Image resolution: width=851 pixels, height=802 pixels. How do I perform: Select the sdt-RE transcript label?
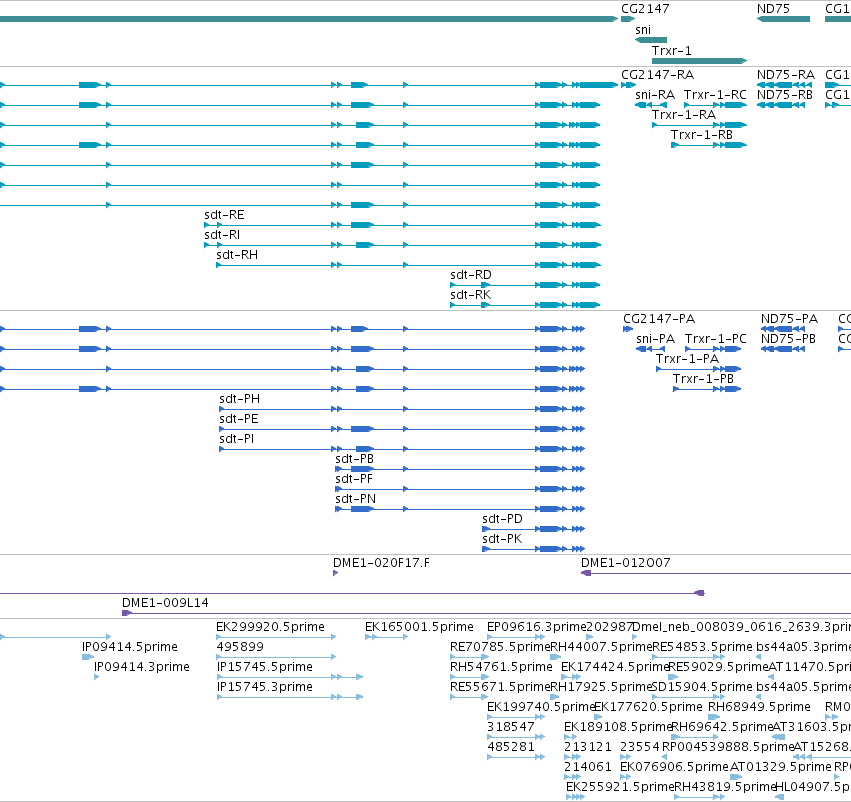click(224, 215)
